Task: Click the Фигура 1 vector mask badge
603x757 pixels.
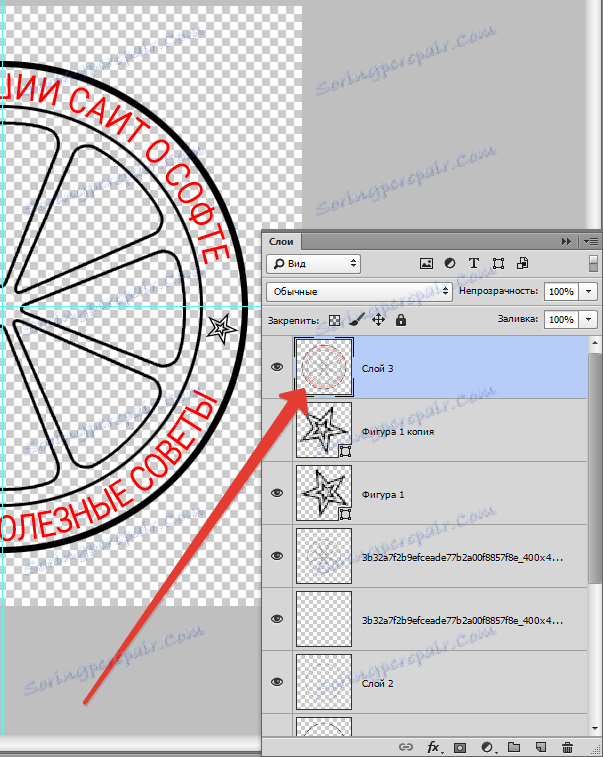Action: pyautogui.click(x=345, y=514)
